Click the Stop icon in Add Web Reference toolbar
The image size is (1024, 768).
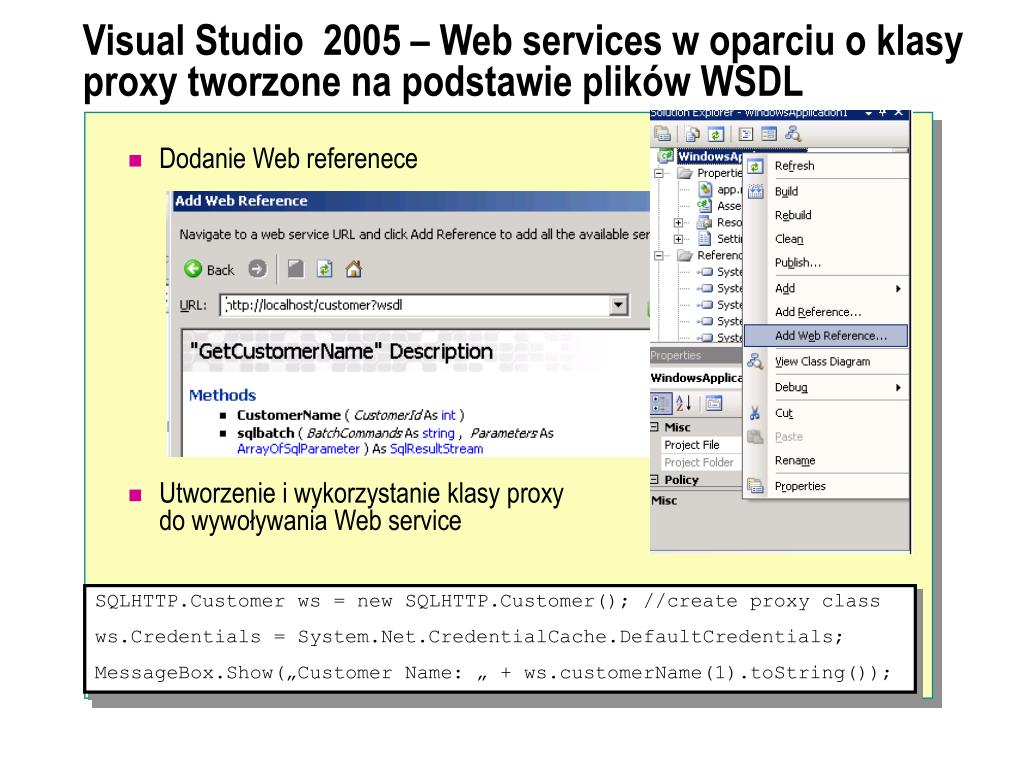point(295,268)
